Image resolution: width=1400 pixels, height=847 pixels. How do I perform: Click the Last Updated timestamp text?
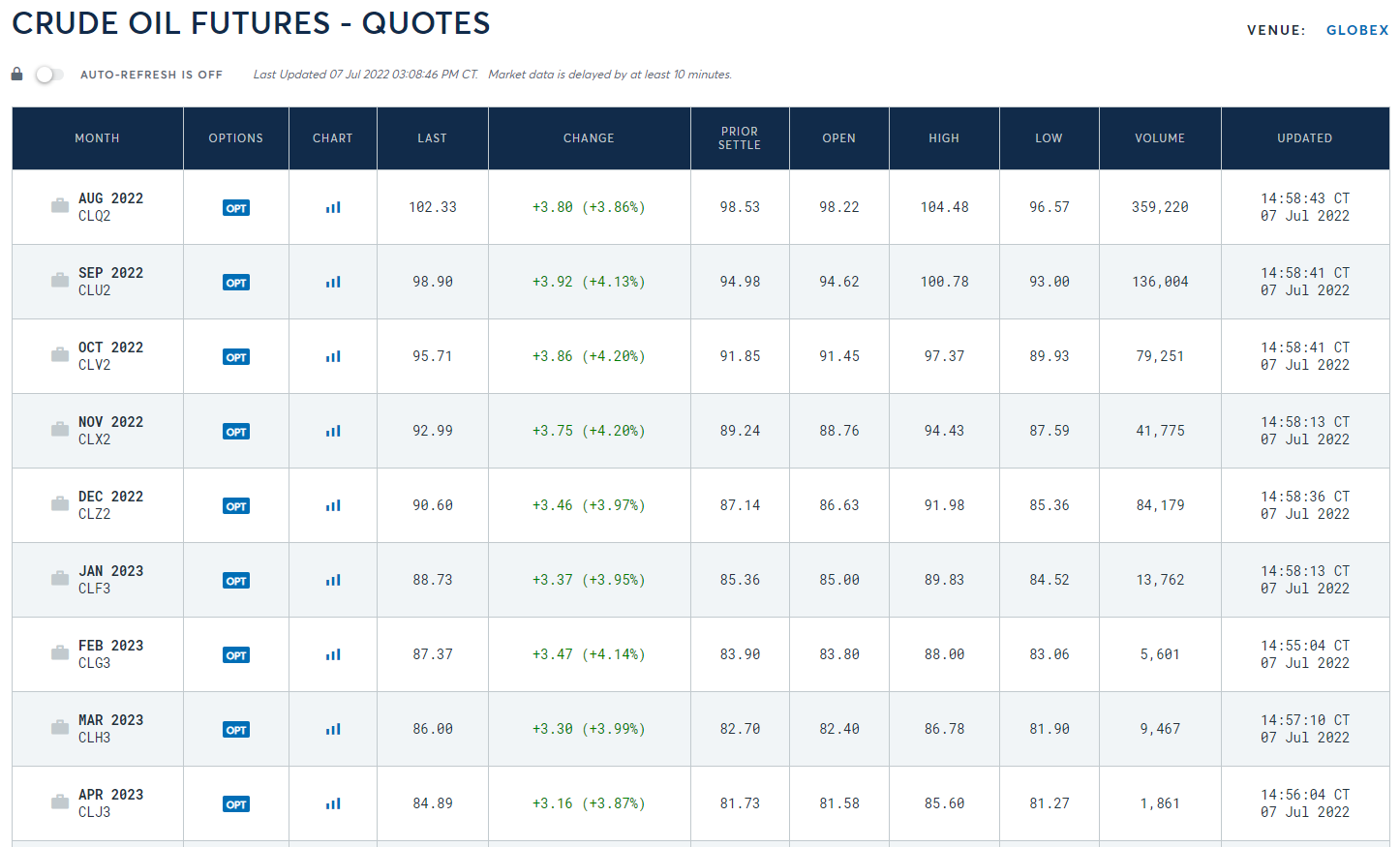click(x=366, y=75)
